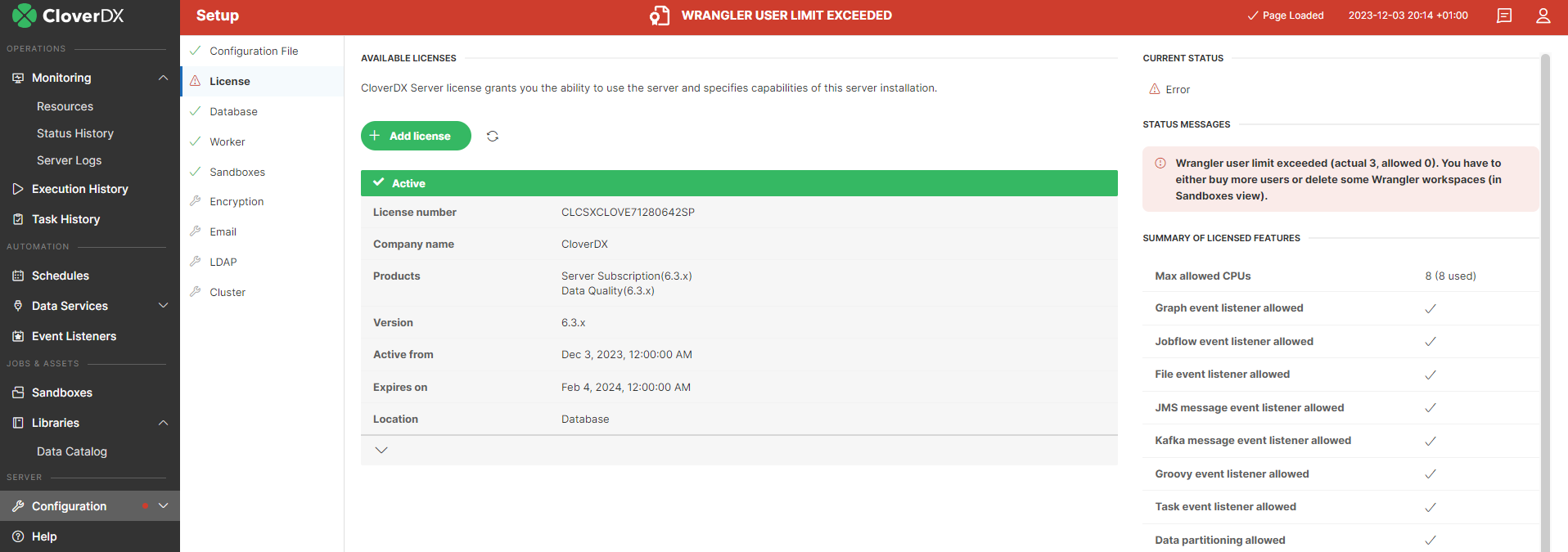1568x552 pixels.
Task: Switch to the Encryption setup item
Action: (x=237, y=201)
